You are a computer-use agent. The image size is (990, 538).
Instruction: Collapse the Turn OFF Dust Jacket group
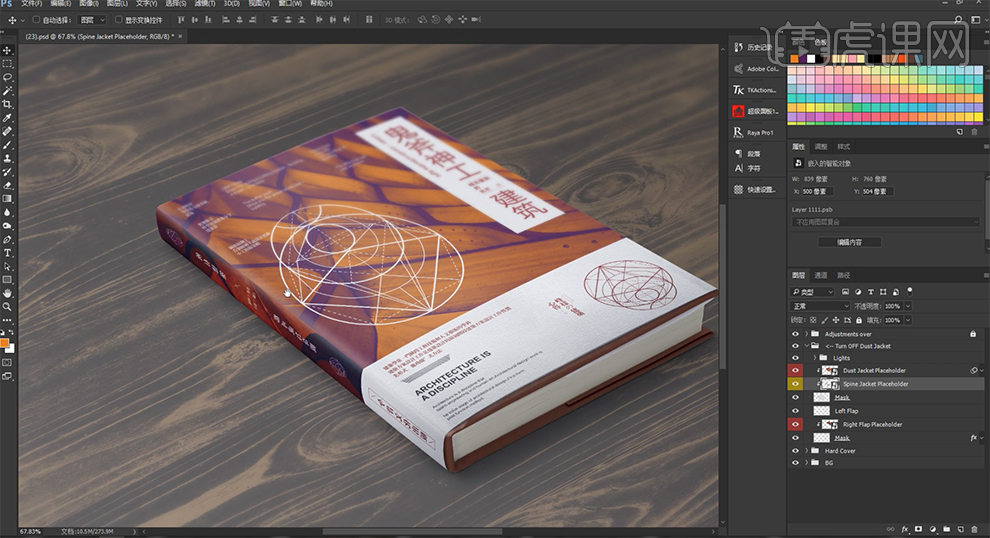pyautogui.click(x=806, y=346)
